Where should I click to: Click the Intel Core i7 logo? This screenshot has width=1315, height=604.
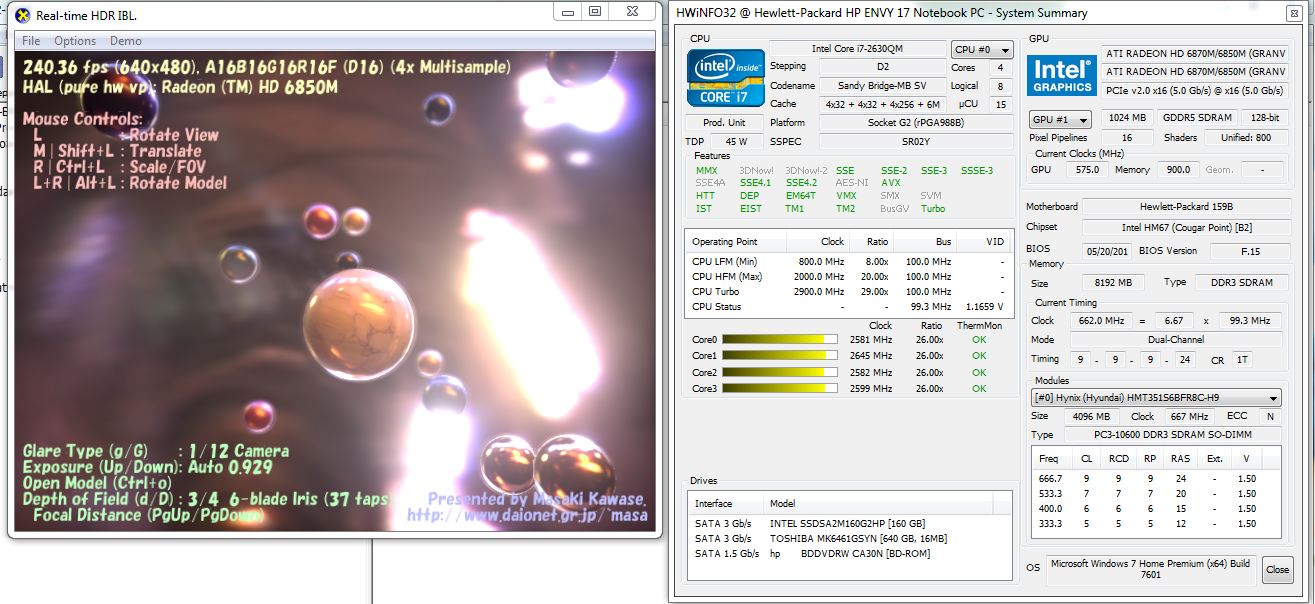pos(726,79)
